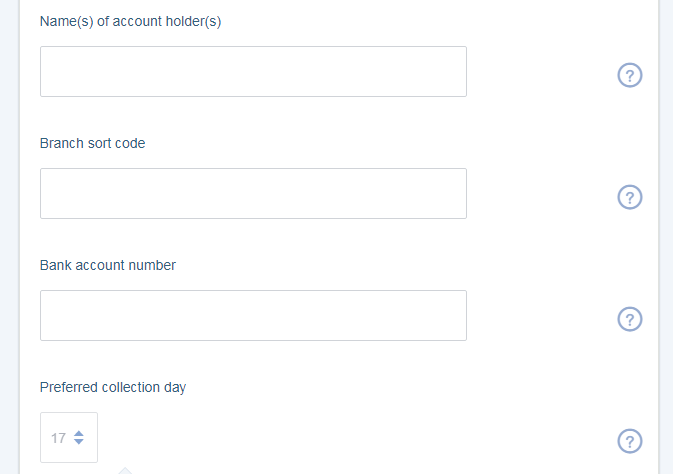The width and height of the screenshot is (673, 474).
Task: Click the "Name(s) of account holder(s)" label
Action: (x=130, y=21)
